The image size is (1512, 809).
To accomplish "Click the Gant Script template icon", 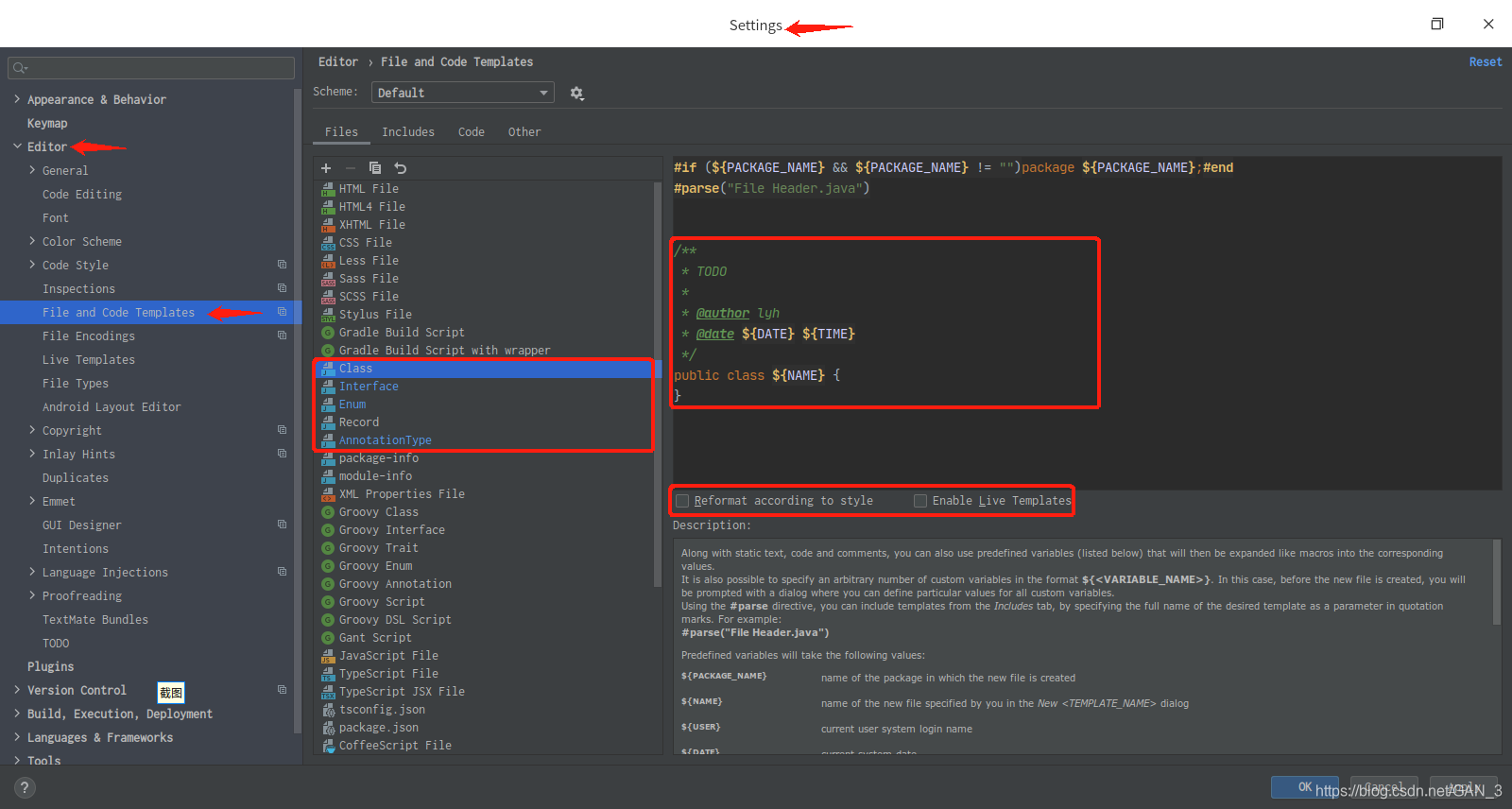I will coord(328,638).
